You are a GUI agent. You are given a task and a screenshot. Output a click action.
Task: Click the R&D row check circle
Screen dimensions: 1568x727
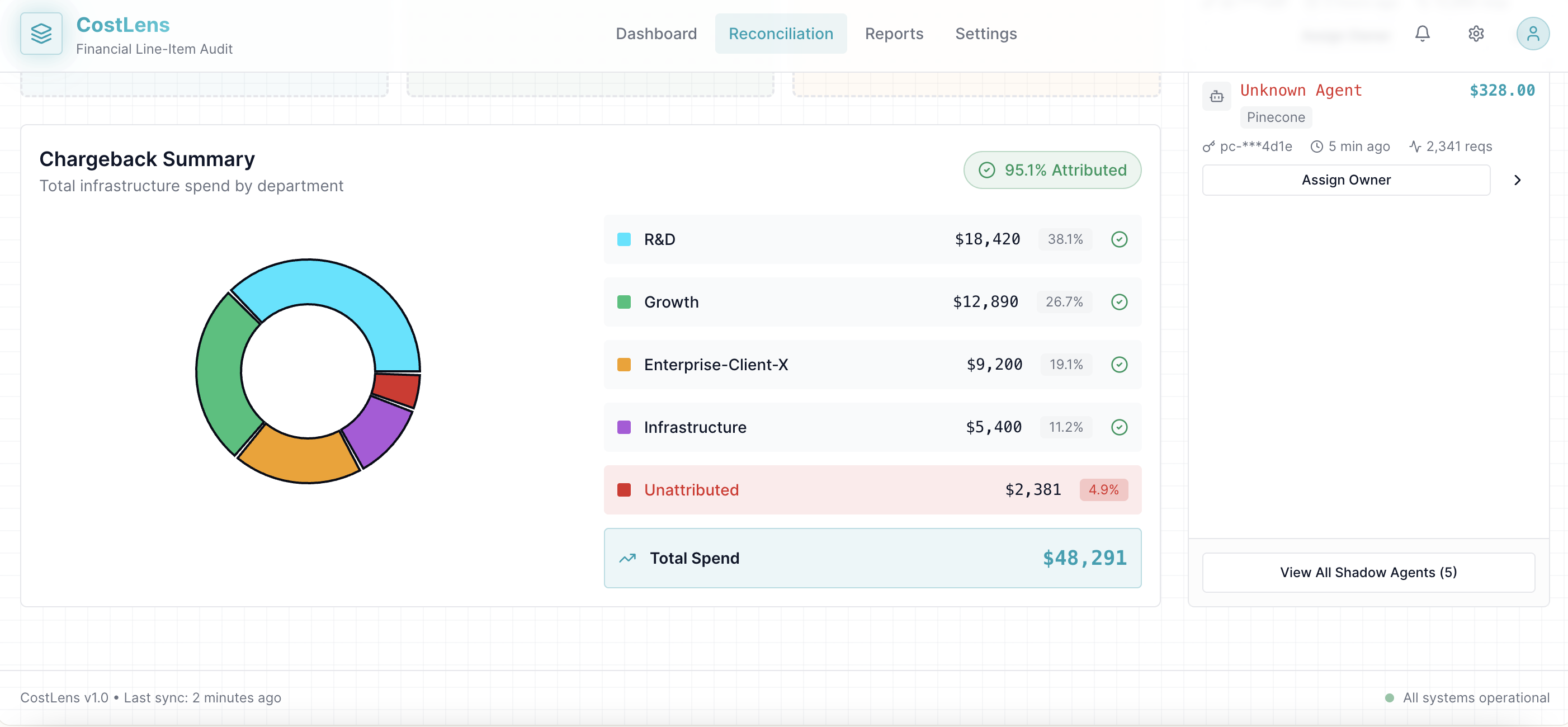[1119, 239]
